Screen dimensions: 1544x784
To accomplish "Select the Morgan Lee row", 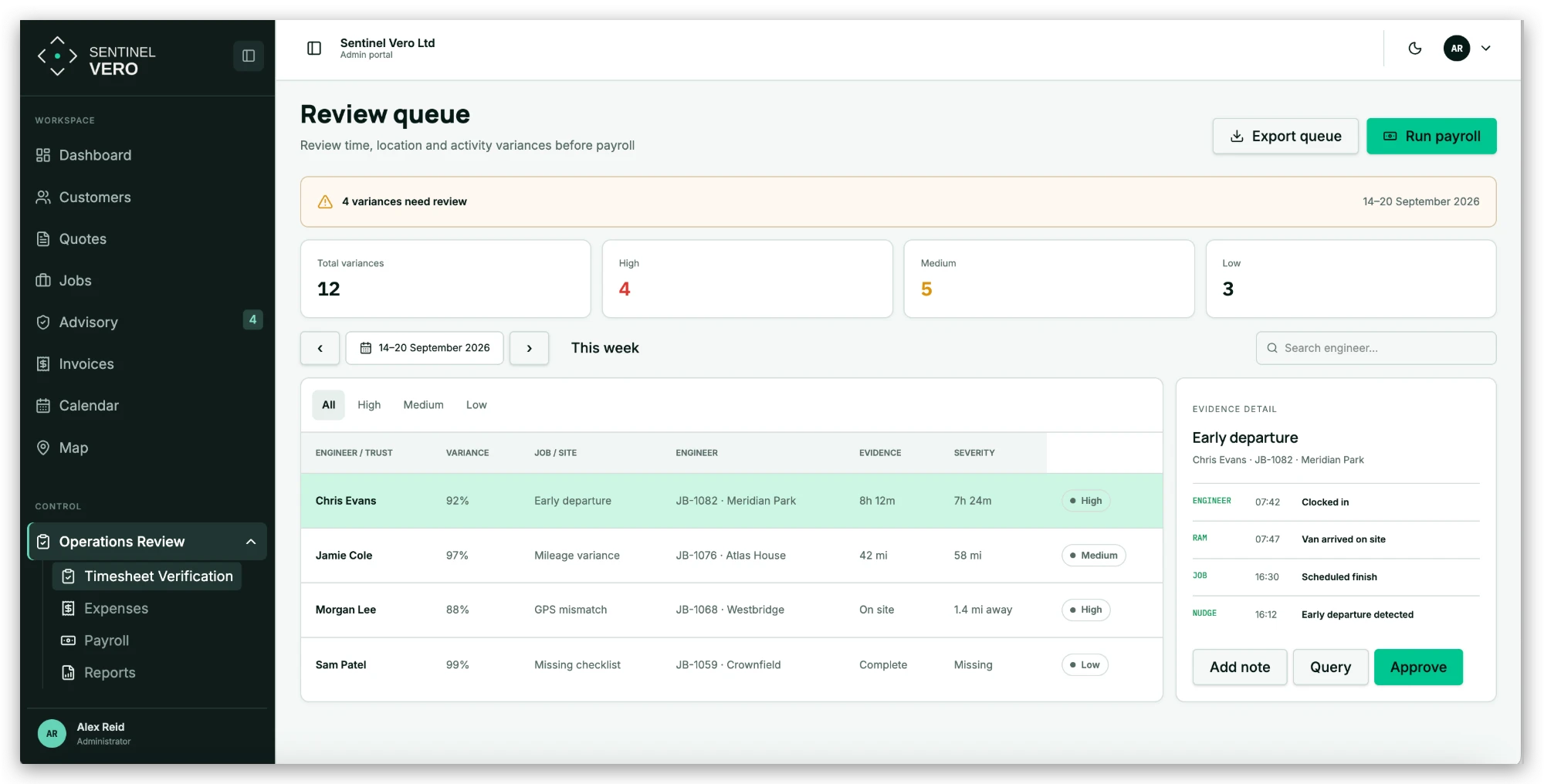I will pos(731,610).
